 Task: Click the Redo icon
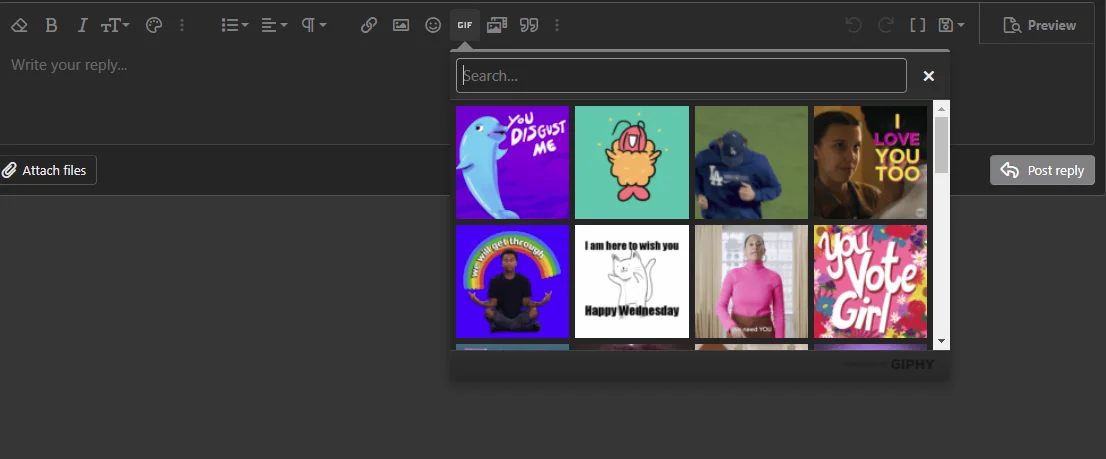885,25
